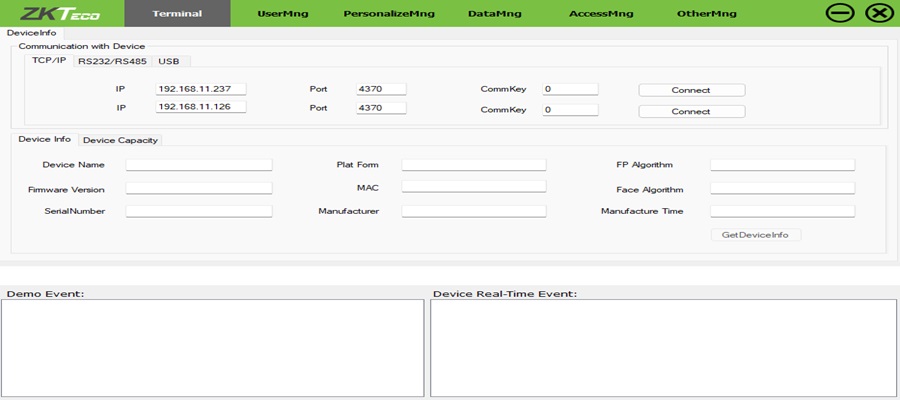
Task: Focus the first Port field
Action: (381, 89)
